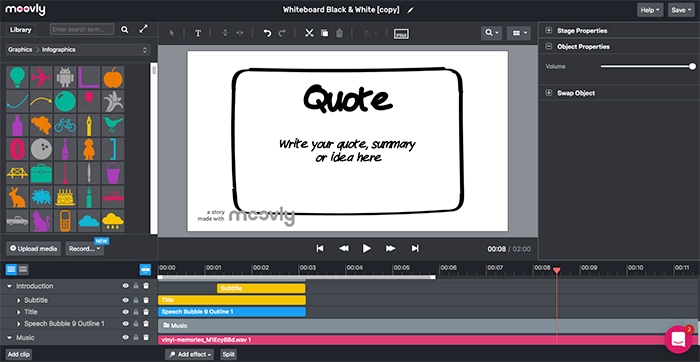The height and width of the screenshot is (362, 700).
Task: Copy the selected object
Action: click(325, 33)
